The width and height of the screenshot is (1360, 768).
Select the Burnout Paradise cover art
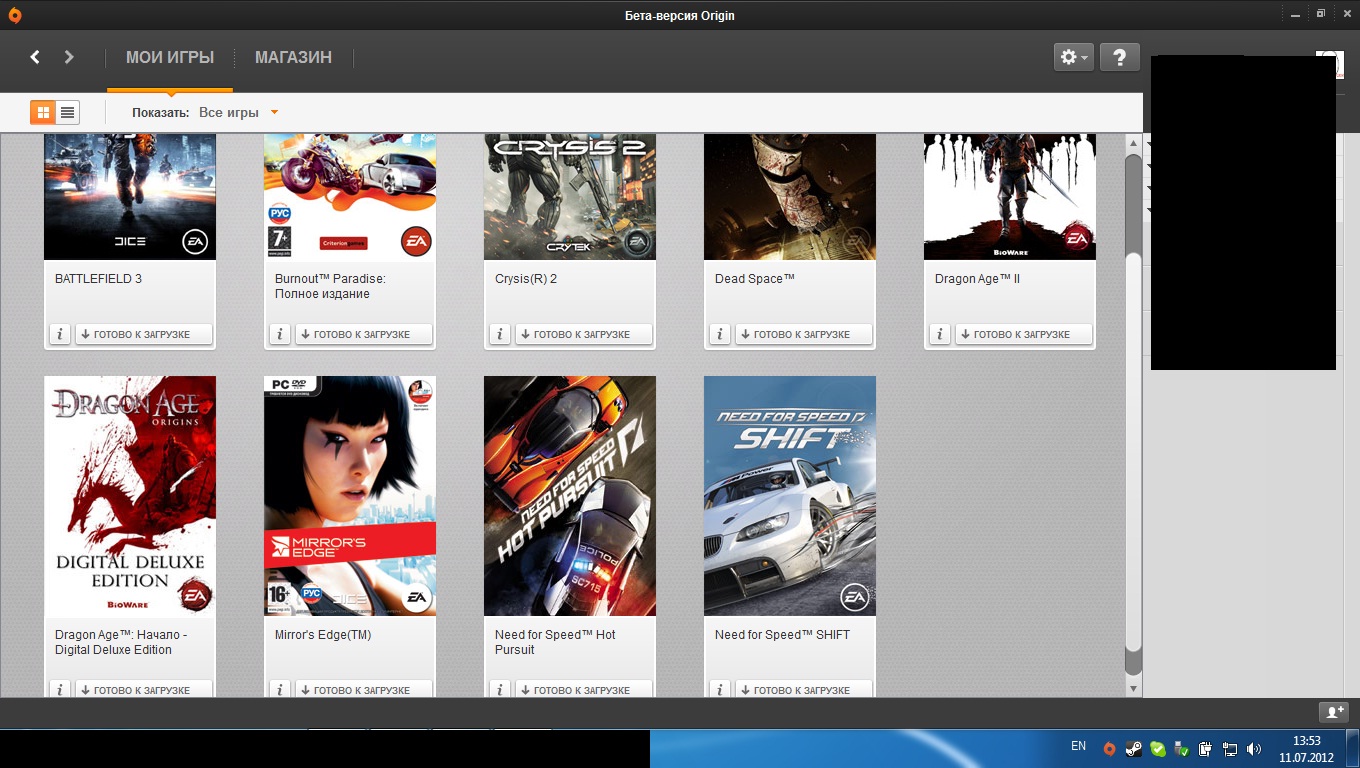pyautogui.click(x=350, y=197)
